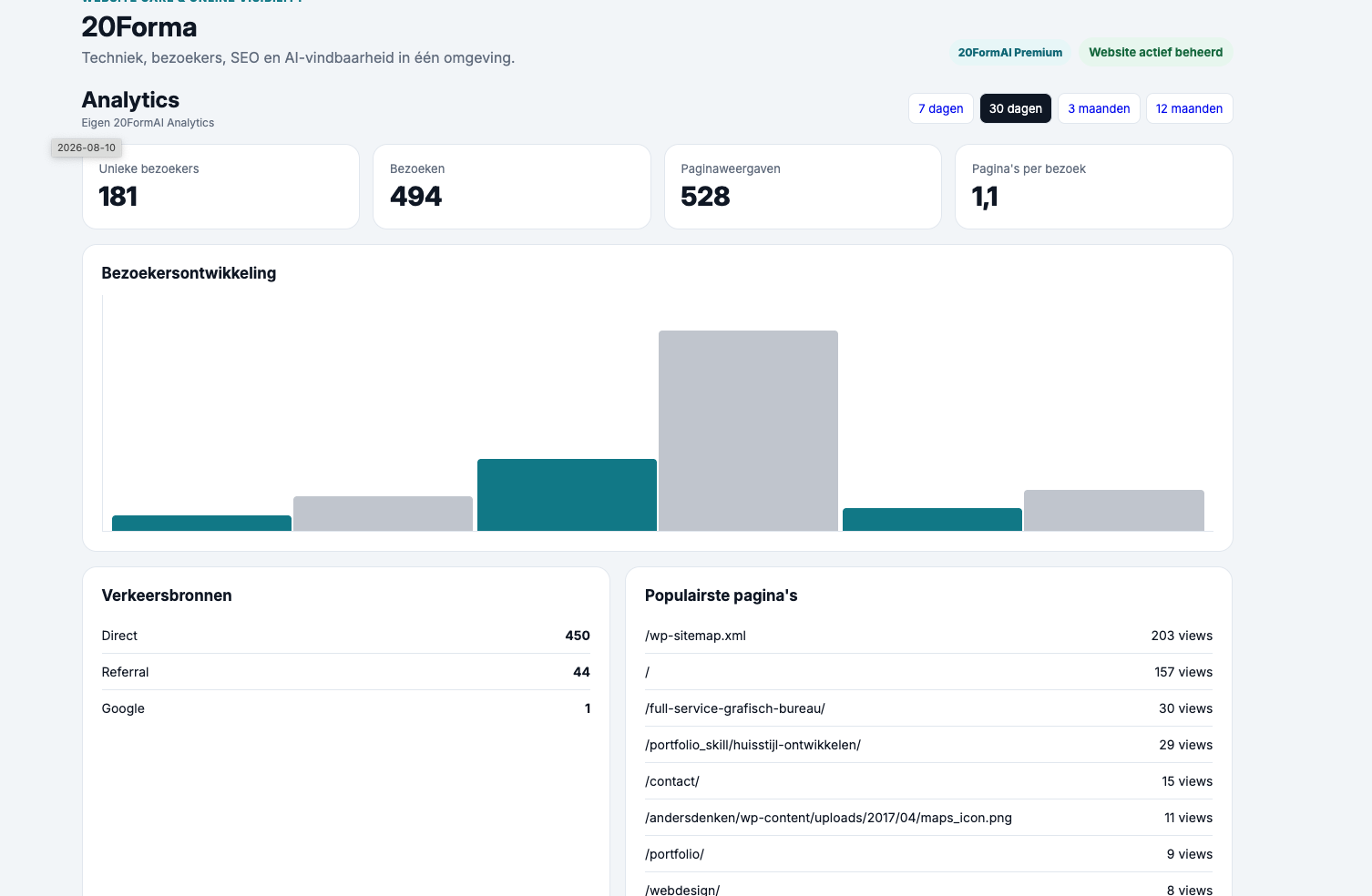Click the 20Forma site title
This screenshot has height=896, width=1372.
click(x=139, y=27)
